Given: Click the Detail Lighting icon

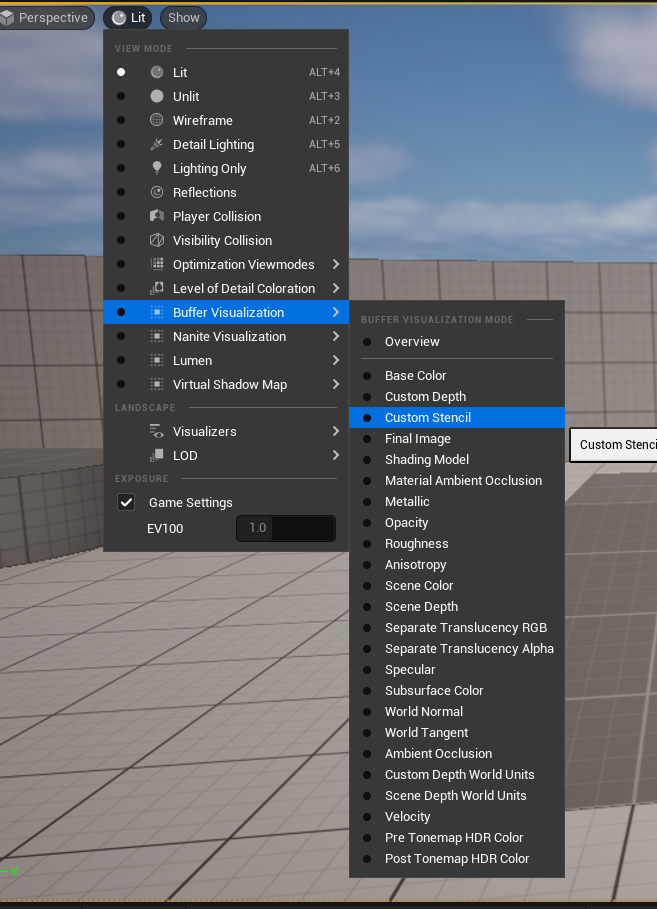Looking at the screenshot, I should (x=157, y=144).
